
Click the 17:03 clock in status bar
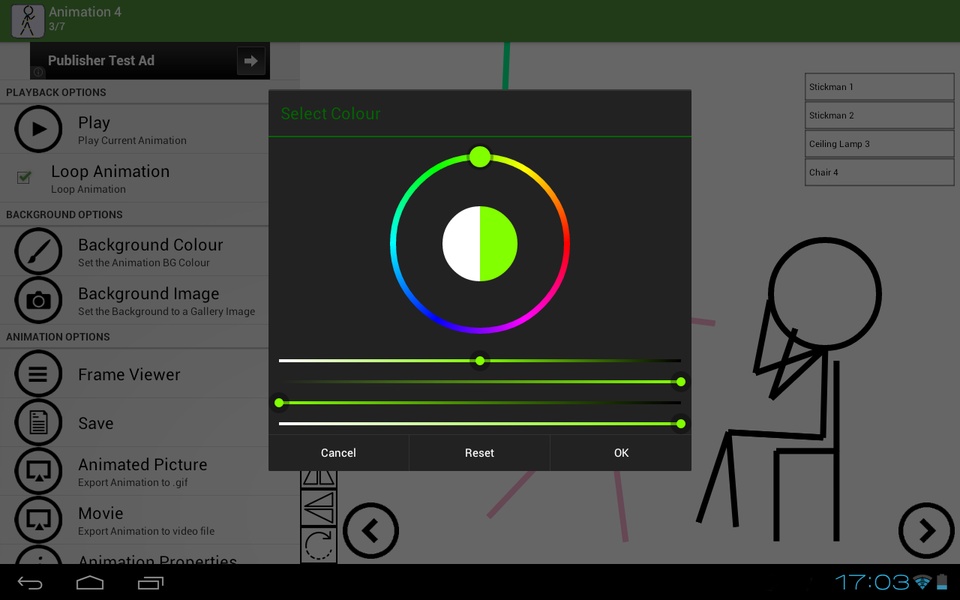tap(872, 582)
